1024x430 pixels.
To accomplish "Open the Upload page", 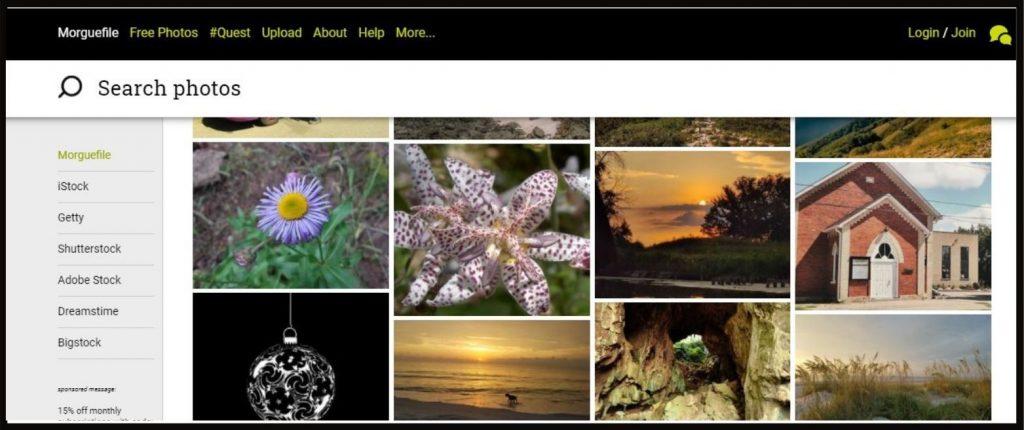I will click(281, 33).
